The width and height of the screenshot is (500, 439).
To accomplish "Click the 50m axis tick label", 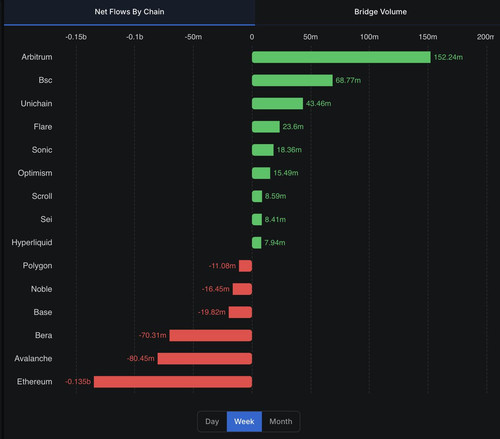I will click(x=310, y=37).
